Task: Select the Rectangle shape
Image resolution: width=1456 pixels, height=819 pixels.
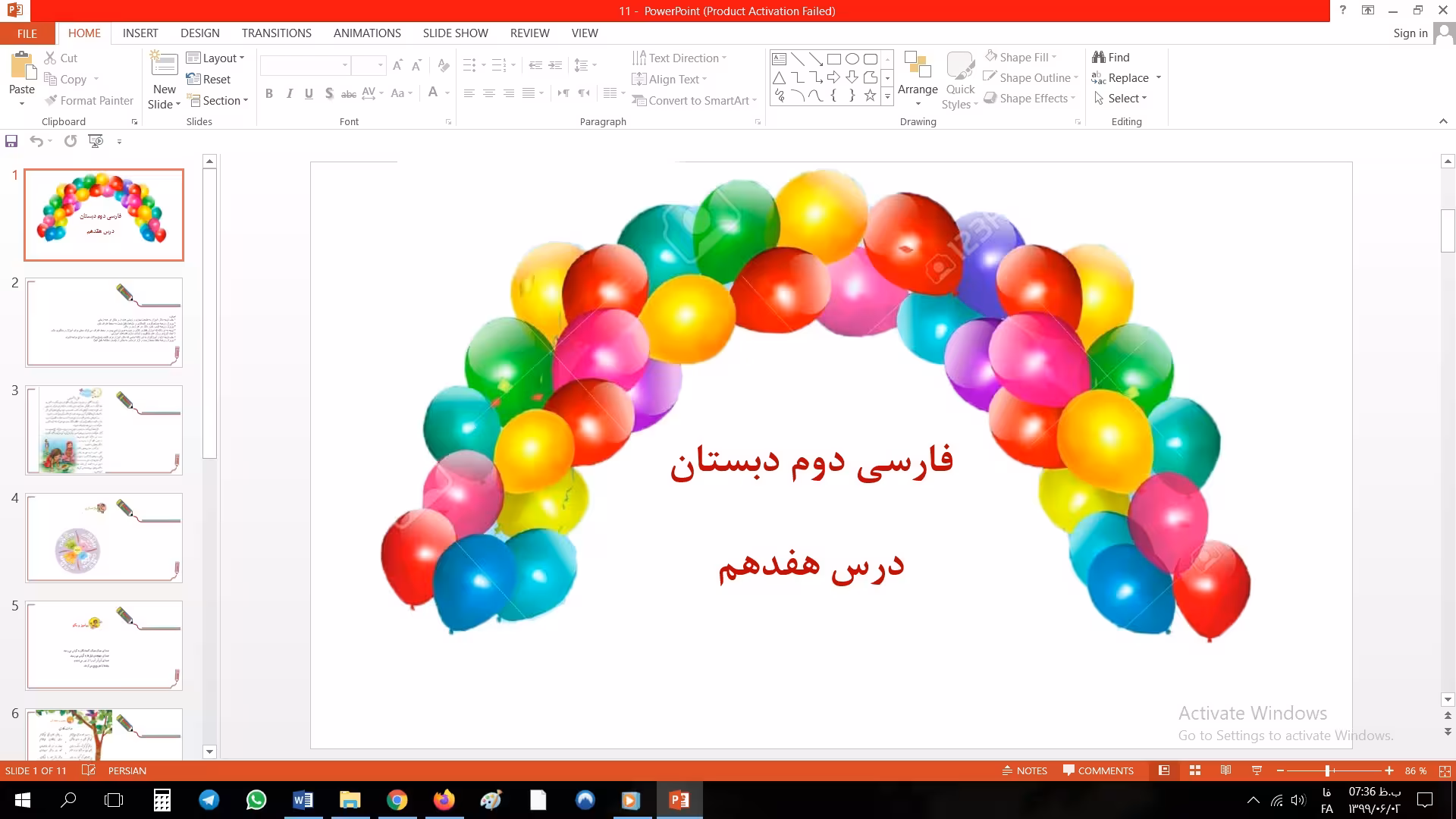Action: [x=833, y=59]
